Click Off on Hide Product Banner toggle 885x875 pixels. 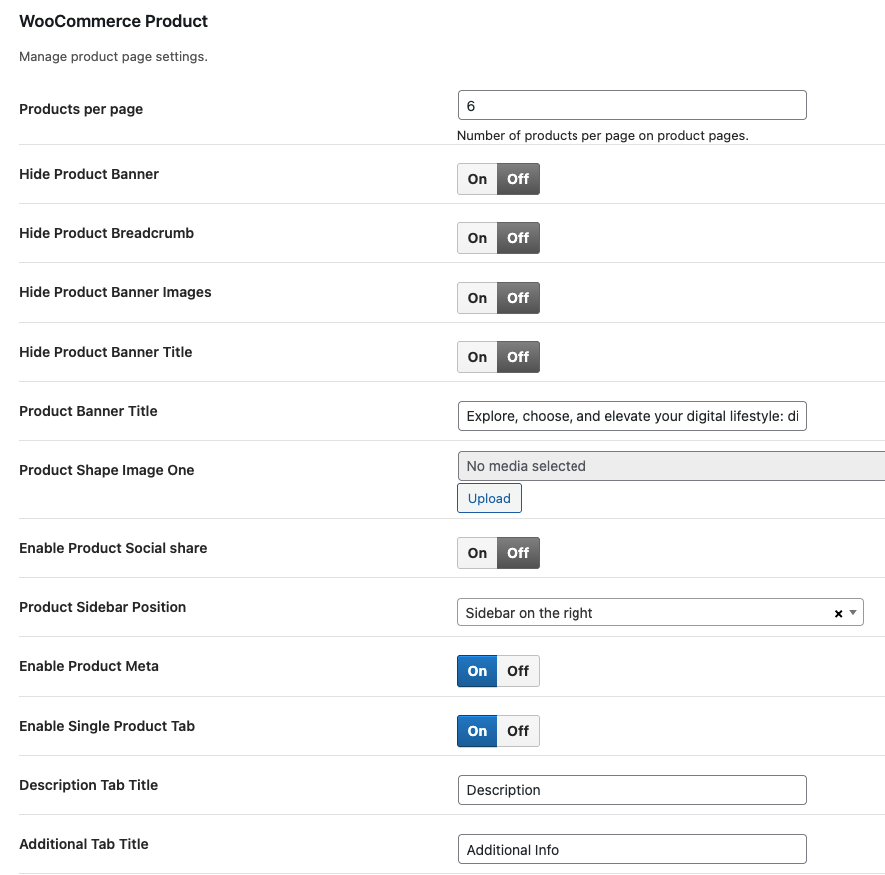point(518,179)
